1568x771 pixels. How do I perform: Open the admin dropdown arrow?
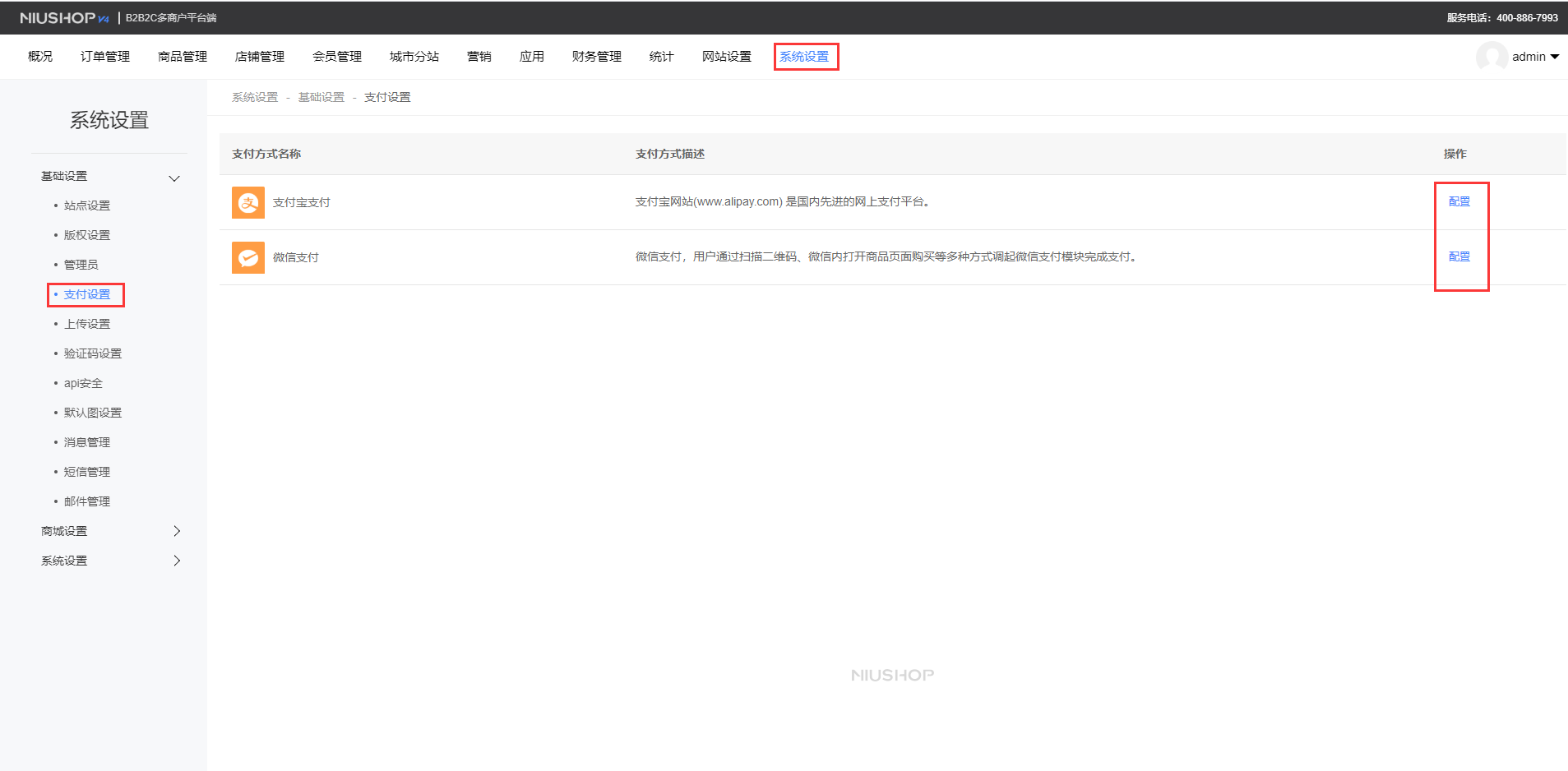(1554, 57)
